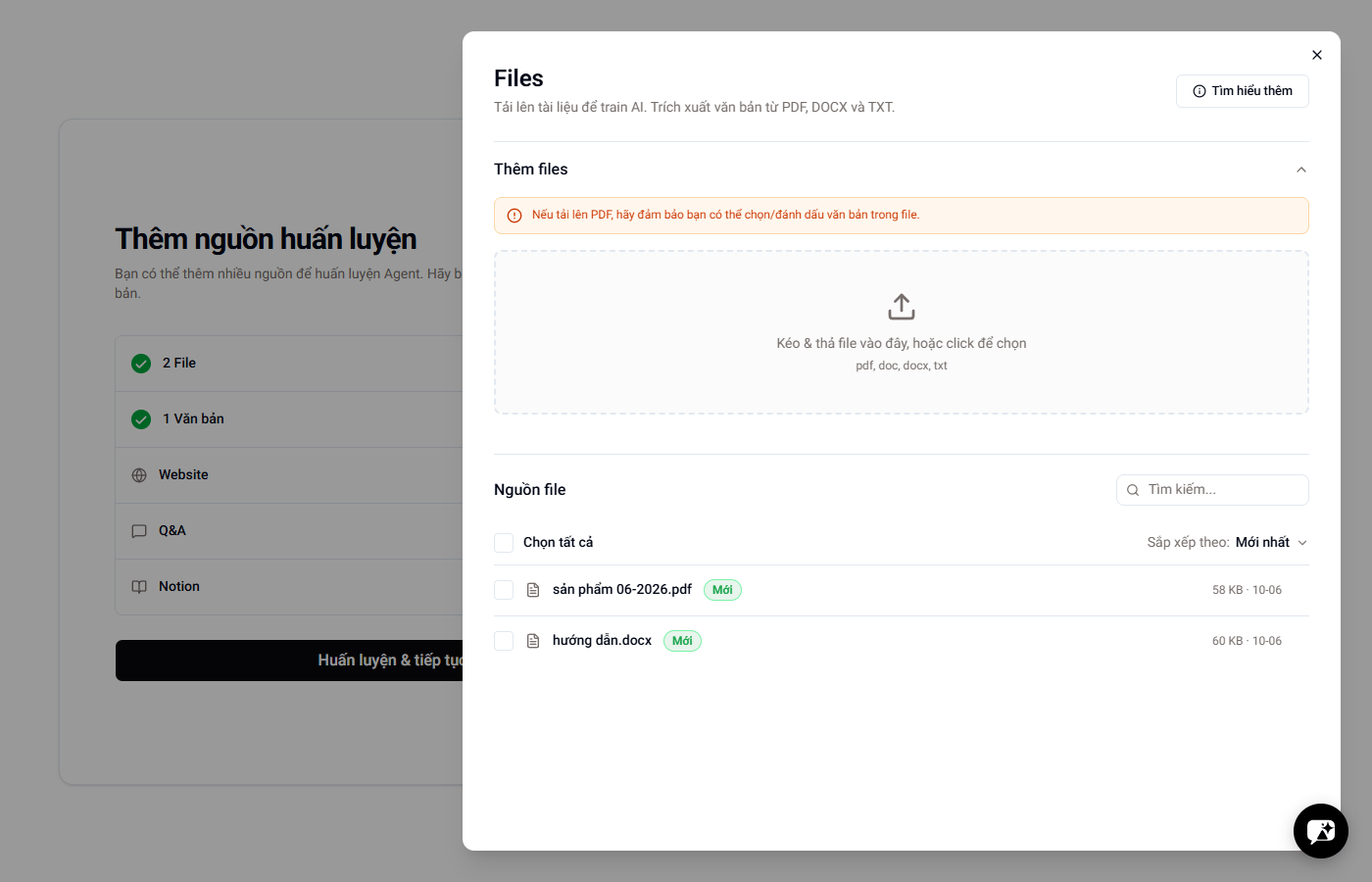Viewport: 1372px width, 882px height.
Task: Check the box for sản phẩm 06-2026.pdf
Action: pyautogui.click(x=504, y=590)
